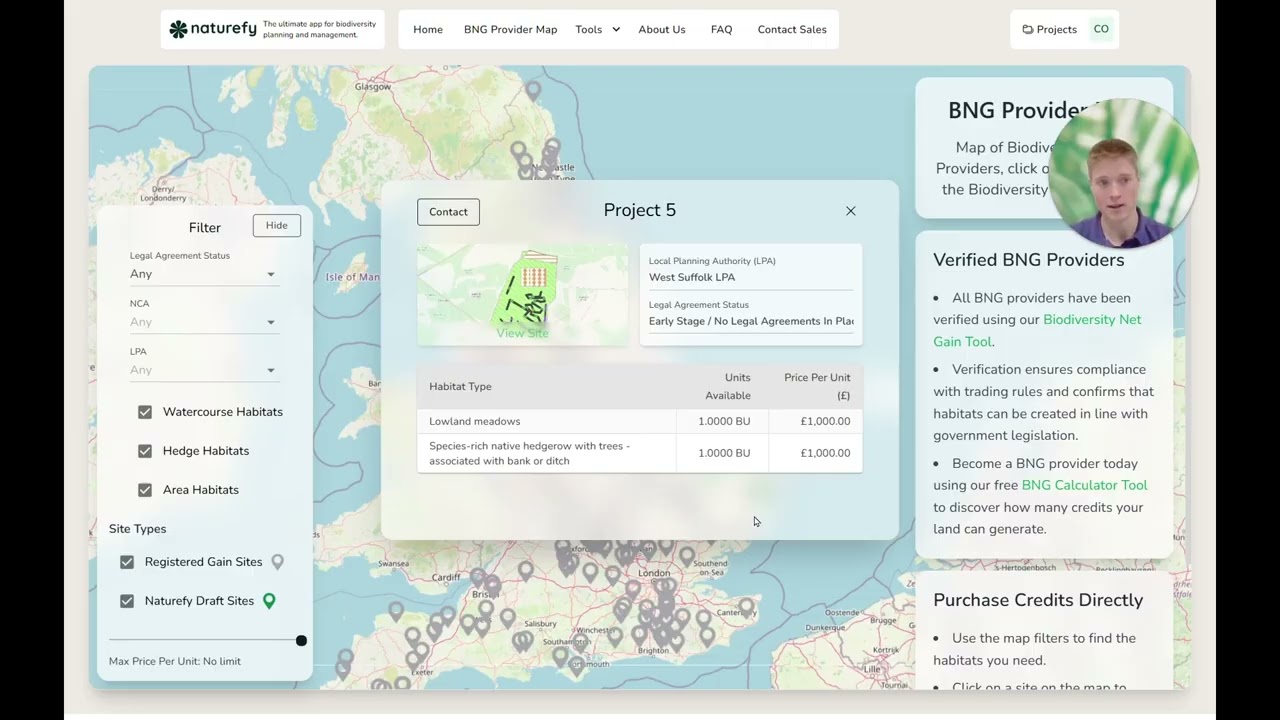Viewport: 1280px width, 720px height.
Task: Click the Early Stage legal agreement status text
Action: tap(751, 321)
